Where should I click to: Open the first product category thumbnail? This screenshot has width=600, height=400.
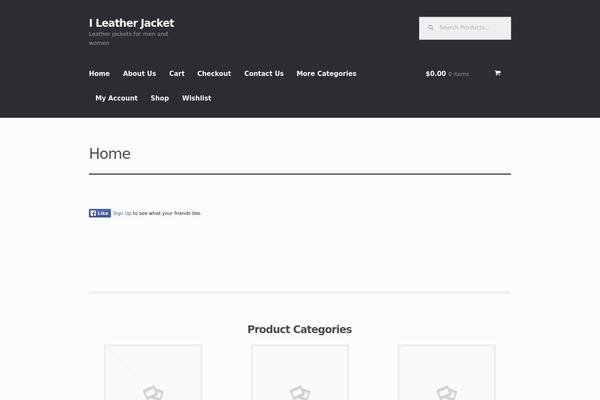tap(153, 372)
